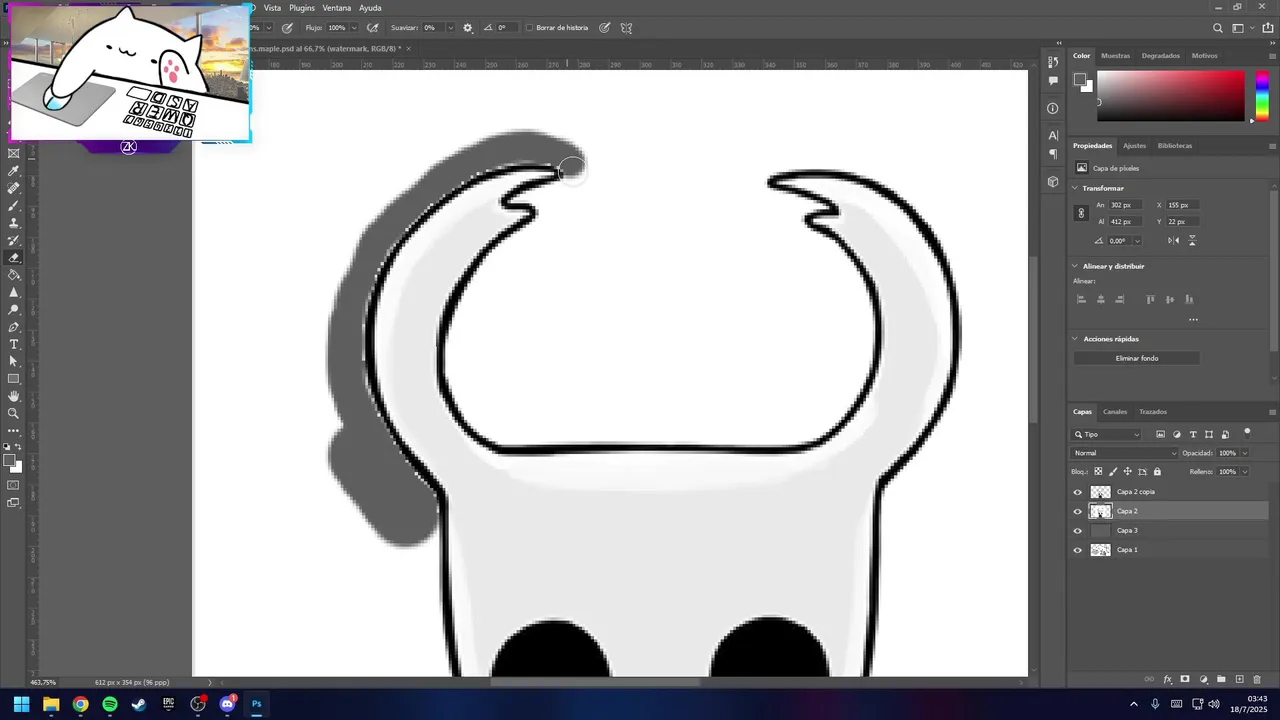This screenshot has width=1280, height=720.
Task: Select the Clone Stamp tool
Action: pos(13,223)
